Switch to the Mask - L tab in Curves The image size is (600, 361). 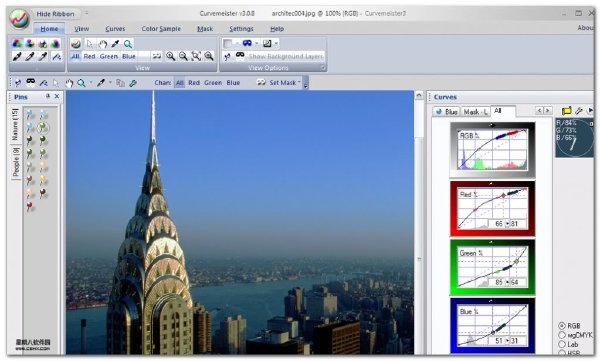[475, 111]
